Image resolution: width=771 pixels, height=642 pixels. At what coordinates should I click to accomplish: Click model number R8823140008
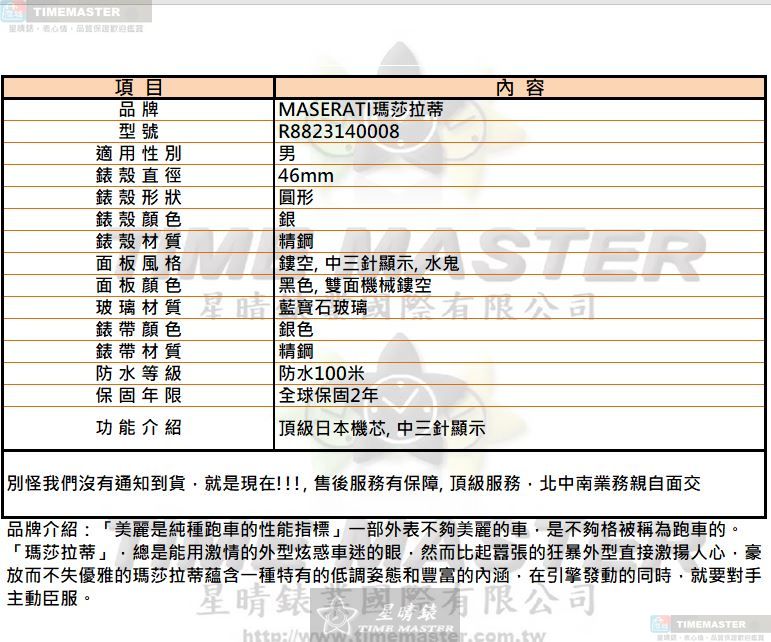339,131
